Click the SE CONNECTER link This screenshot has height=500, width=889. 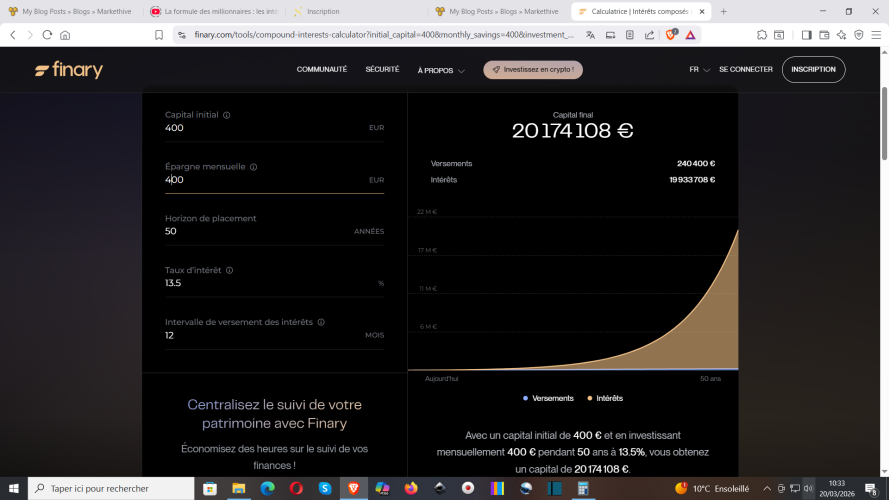tap(745, 70)
